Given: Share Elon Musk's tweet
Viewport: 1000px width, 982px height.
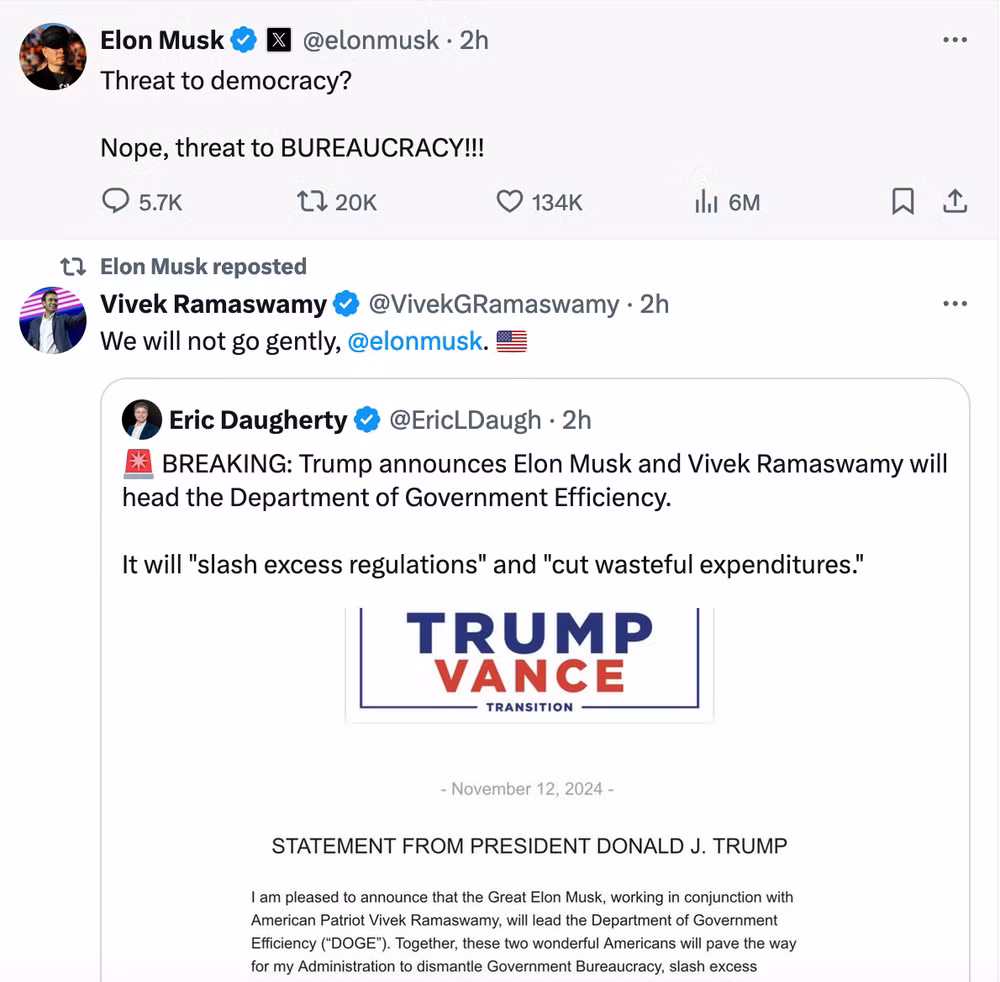Looking at the screenshot, I should 955,202.
